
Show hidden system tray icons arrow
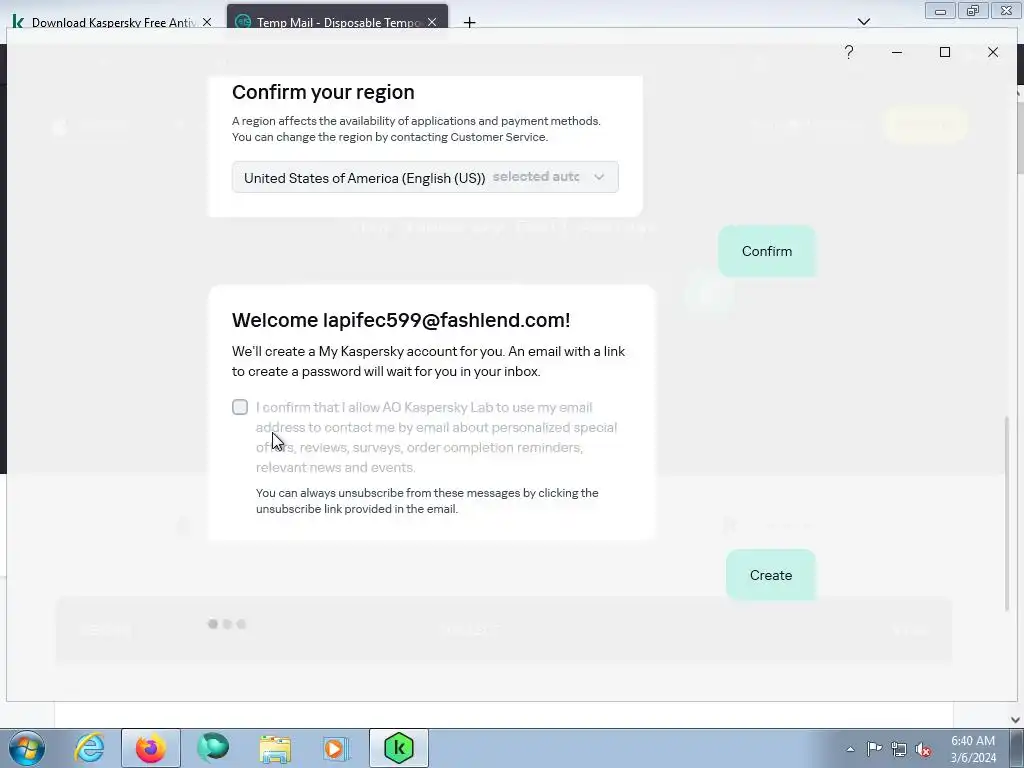coord(850,749)
